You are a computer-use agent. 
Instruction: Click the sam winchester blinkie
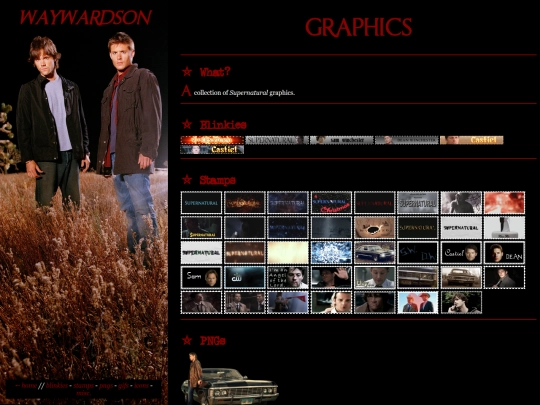click(342, 140)
